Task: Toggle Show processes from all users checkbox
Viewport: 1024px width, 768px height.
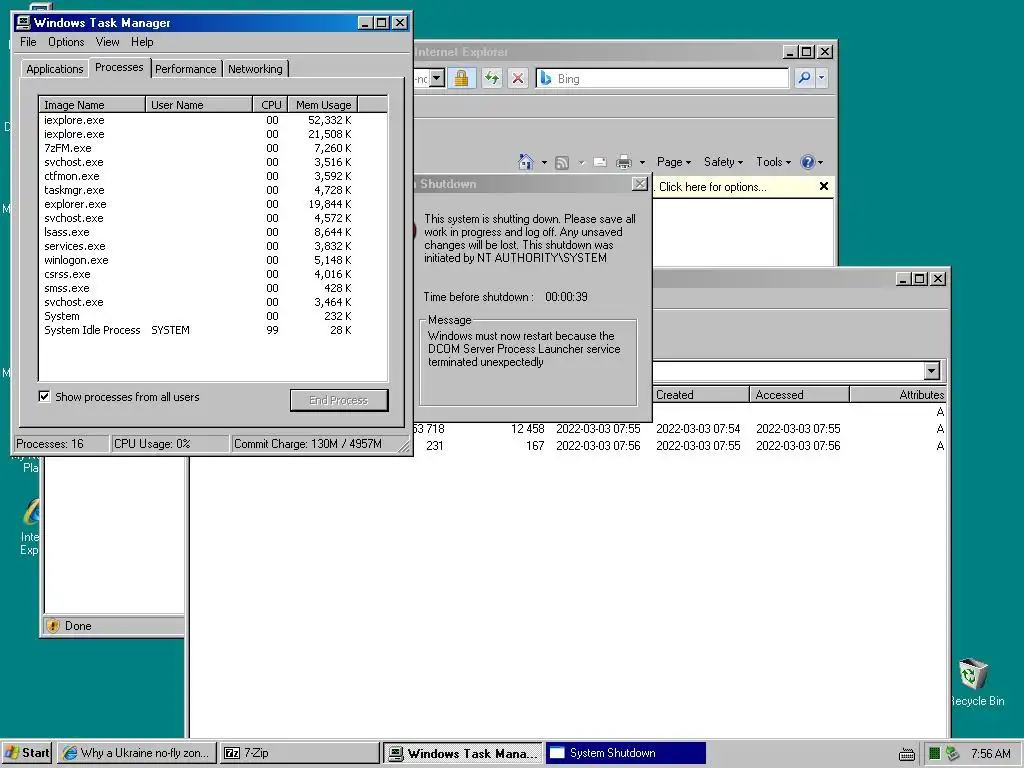Action: 44,396
